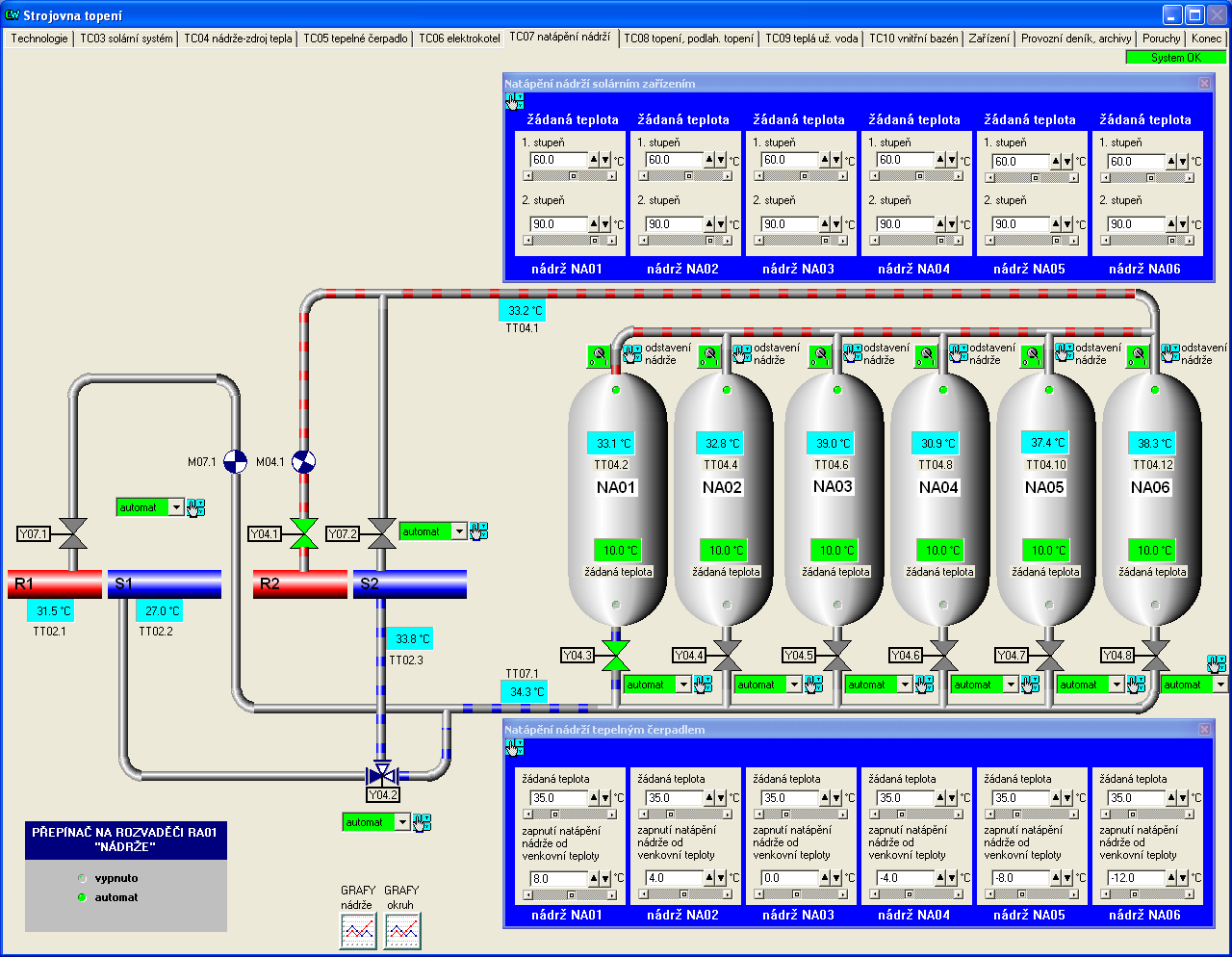Switch to the Technologie tab
Screen dimensions: 1232x957
click(x=39, y=39)
